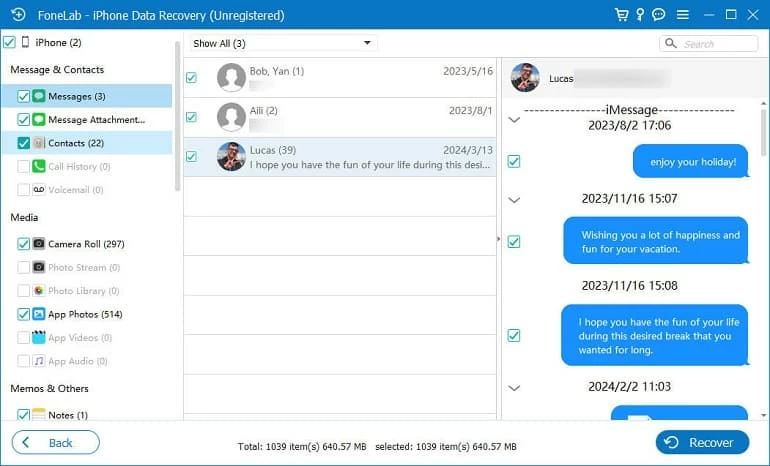Click the Contacts category icon
770x466 pixels.
[39, 143]
